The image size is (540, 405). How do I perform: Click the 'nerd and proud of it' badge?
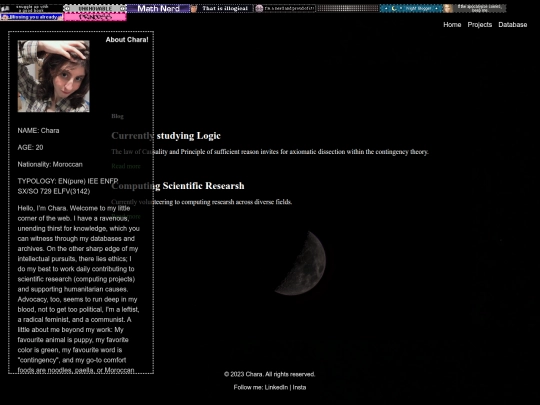(285, 8)
